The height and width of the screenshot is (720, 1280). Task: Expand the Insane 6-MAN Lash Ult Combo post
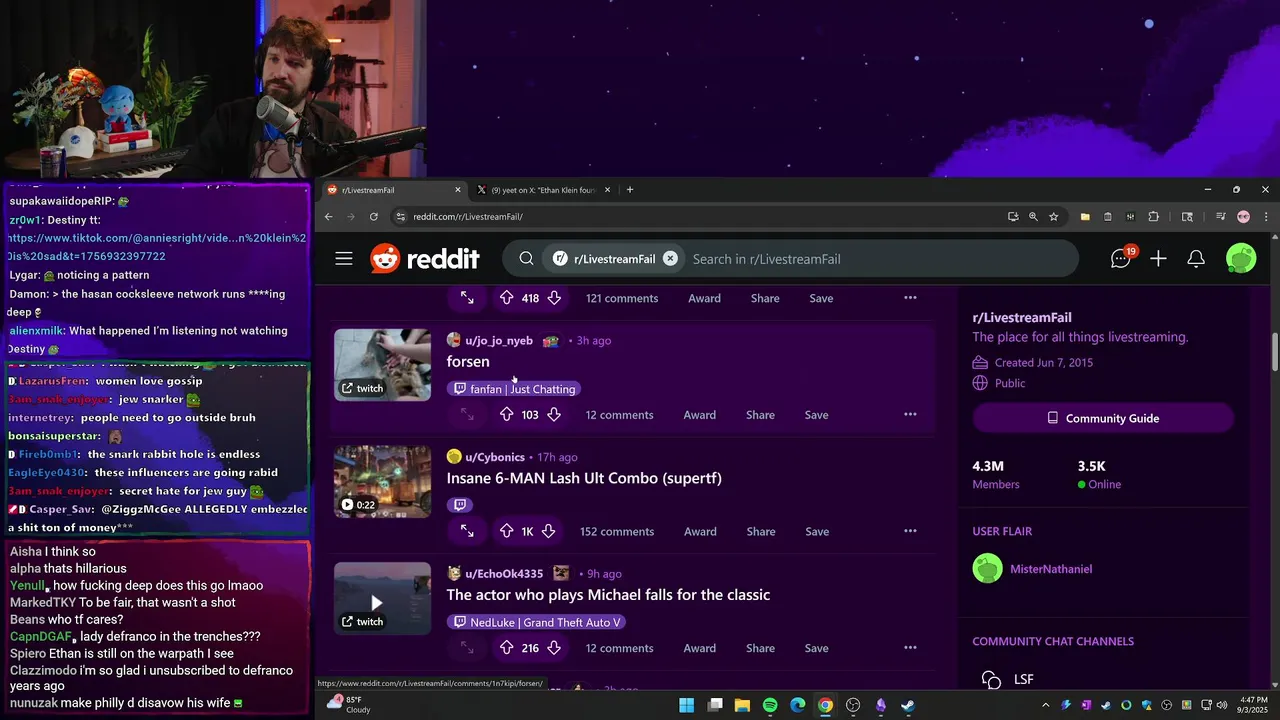(x=467, y=532)
